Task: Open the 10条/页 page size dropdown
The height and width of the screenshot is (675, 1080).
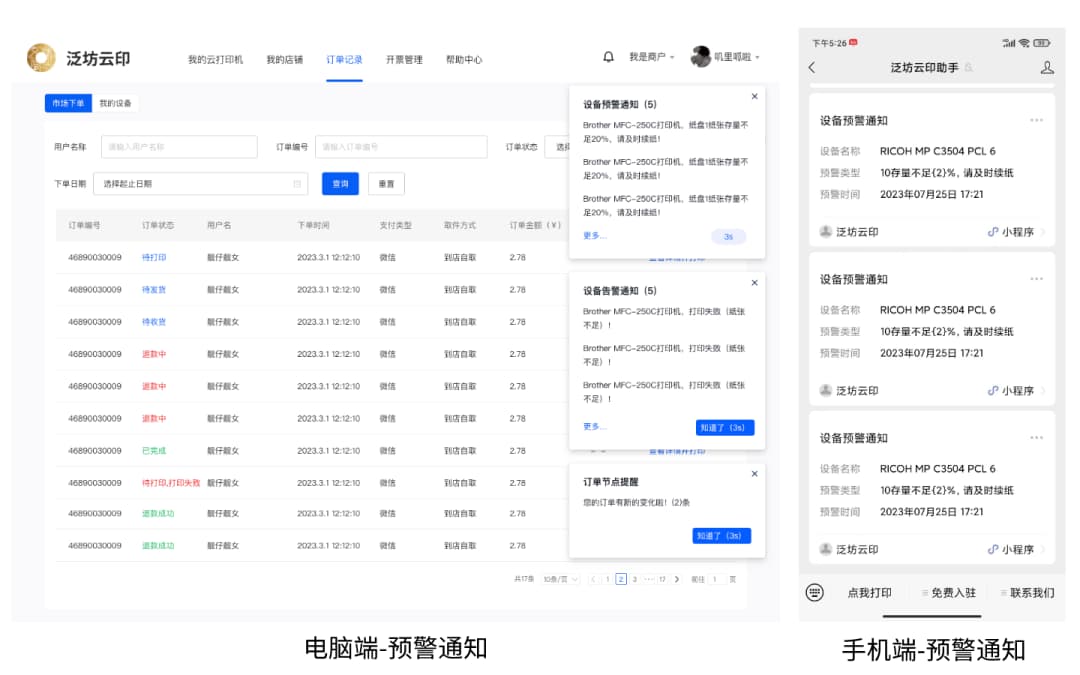Action: coord(561,579)
